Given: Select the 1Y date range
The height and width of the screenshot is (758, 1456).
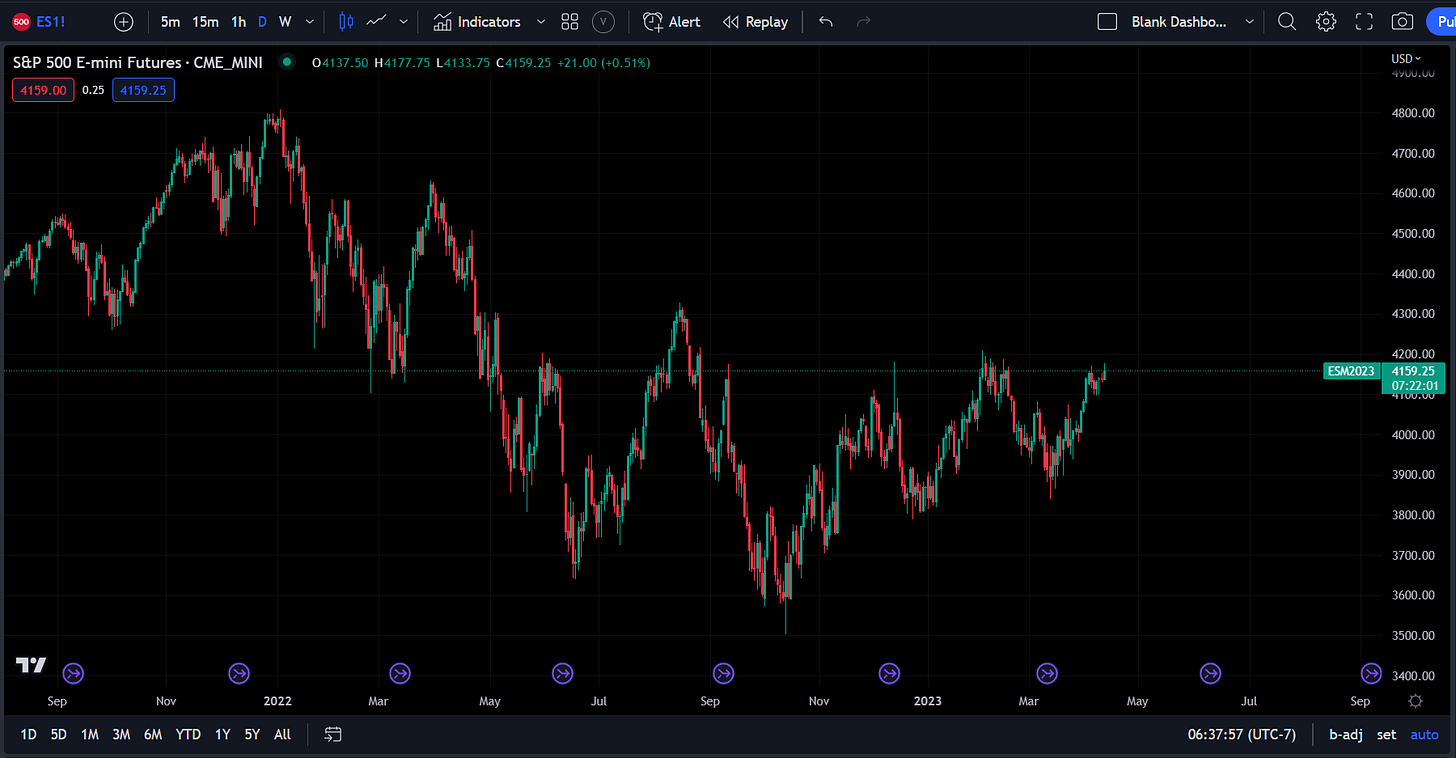Looking at the screenshot, I should point(222,734).
